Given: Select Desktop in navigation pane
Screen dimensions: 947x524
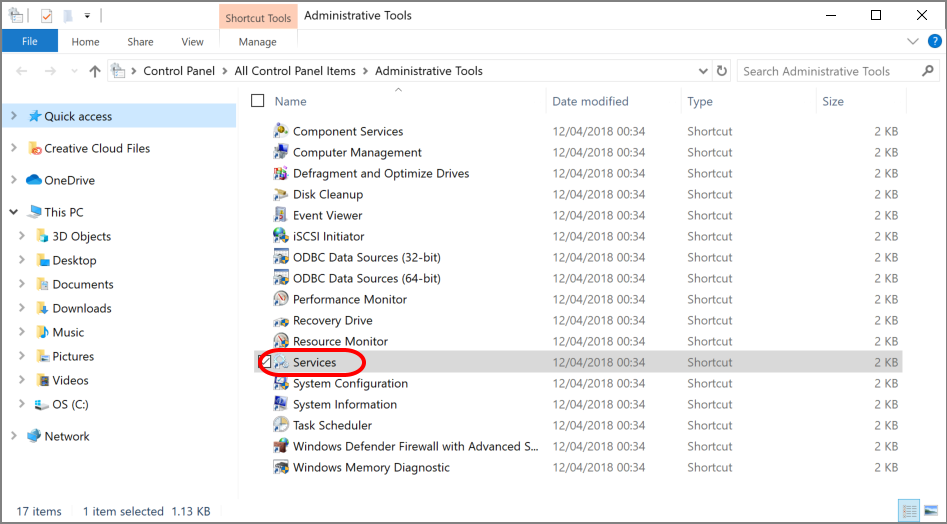Looking at the screenshot, I should click(x=74, y=260).
